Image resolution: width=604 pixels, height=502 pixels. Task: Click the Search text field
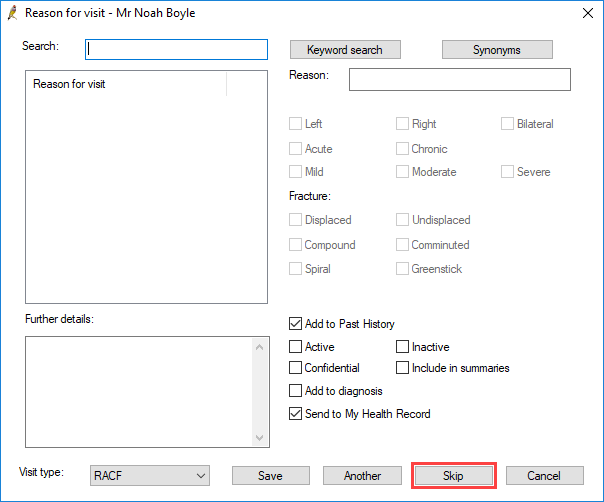coord(176,49)
